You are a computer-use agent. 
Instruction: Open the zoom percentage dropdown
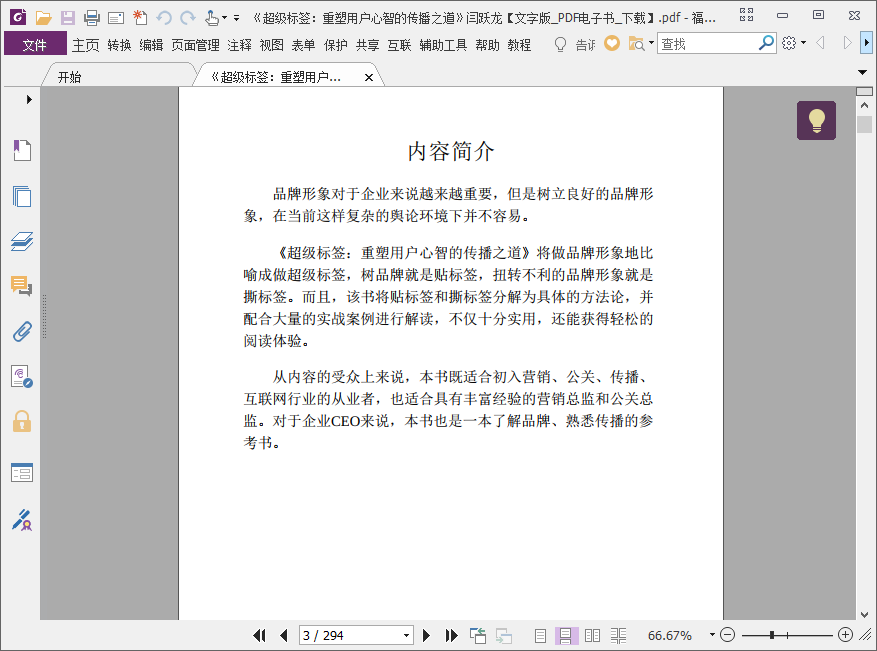[712, 635]
